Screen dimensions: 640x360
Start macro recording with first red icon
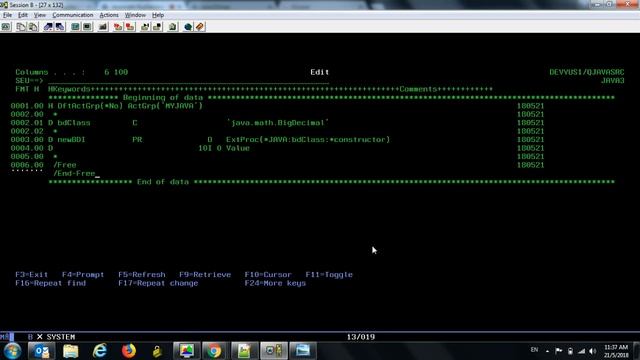118,27
